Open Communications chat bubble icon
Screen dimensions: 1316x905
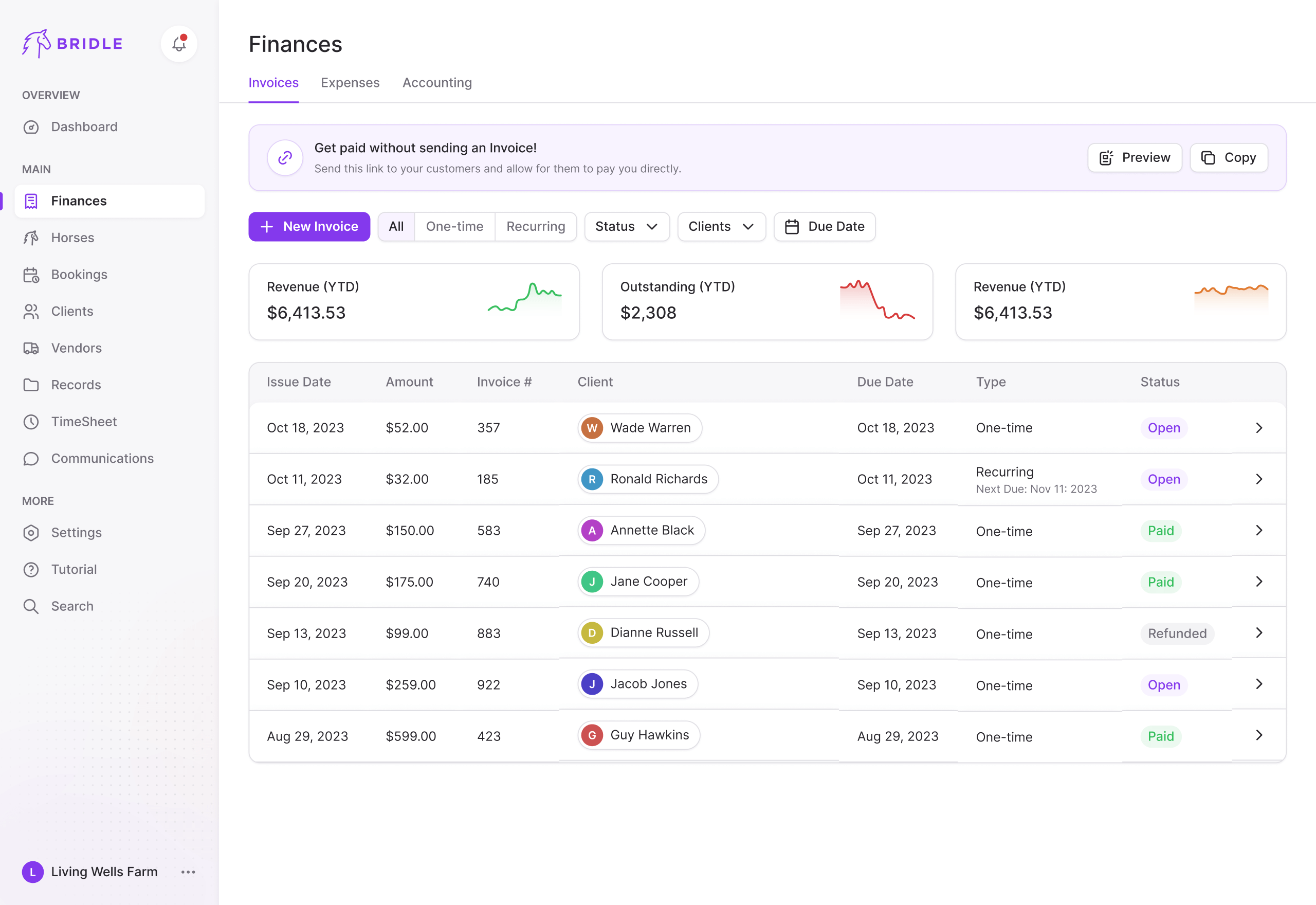click(31, 459)
